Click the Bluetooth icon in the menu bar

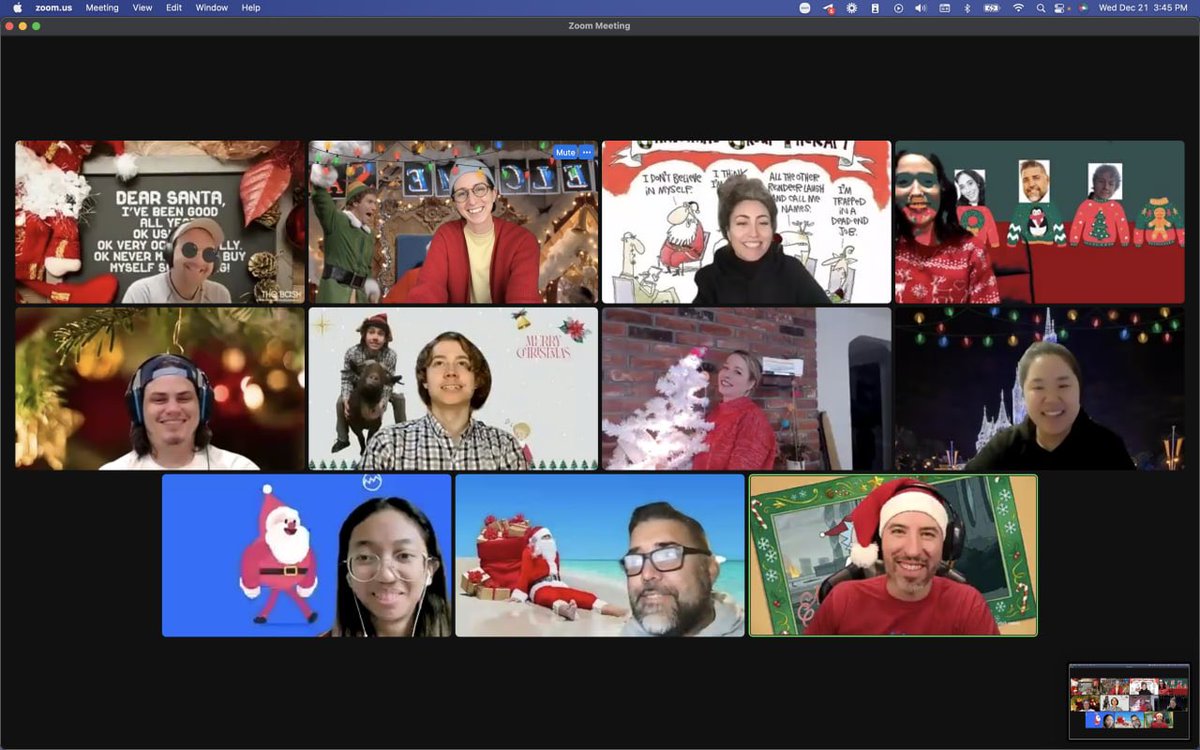coord(967,8)
